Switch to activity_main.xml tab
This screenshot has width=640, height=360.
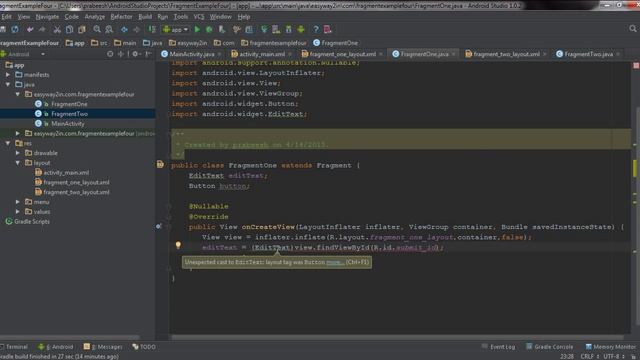[x=262, y=54]
